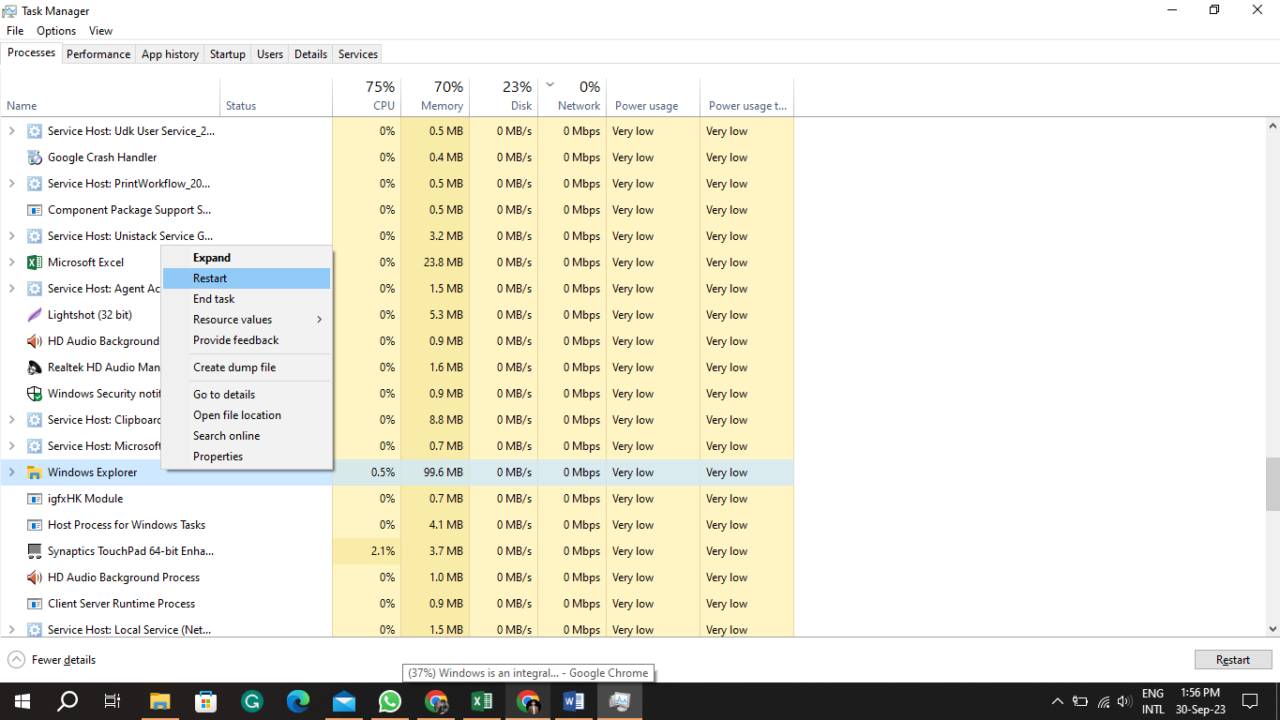This screenshot has height=720, width=1280.
Task: Select the Lightshot (32 bit) process icon
Action: point(33,315)
